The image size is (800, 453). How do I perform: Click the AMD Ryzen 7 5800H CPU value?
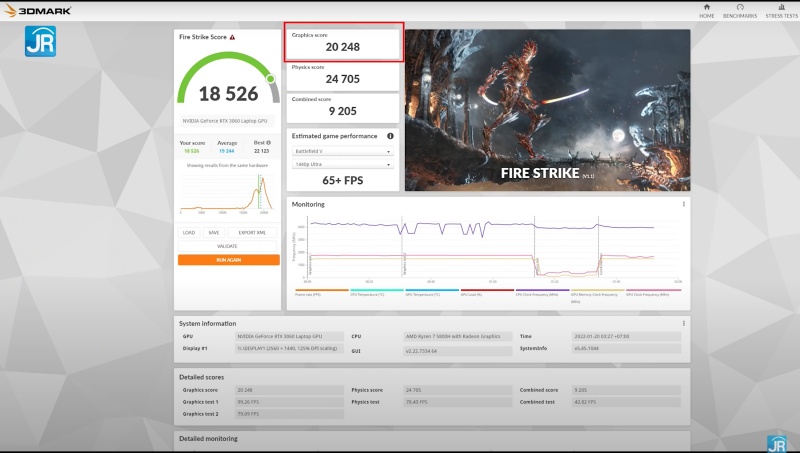[458, 337]
